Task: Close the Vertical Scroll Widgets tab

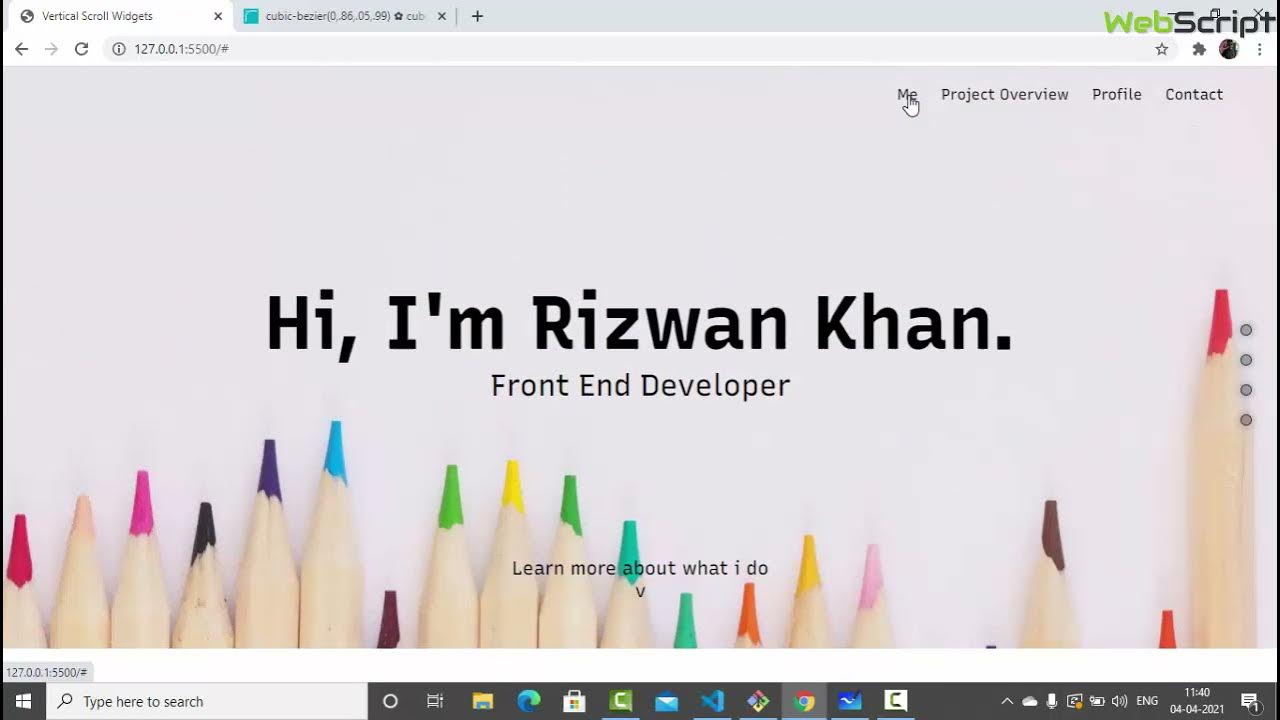Action: [x=218, y=16]
